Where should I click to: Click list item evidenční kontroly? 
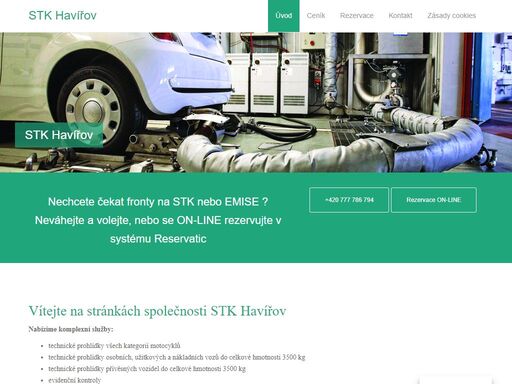(75, 380)
